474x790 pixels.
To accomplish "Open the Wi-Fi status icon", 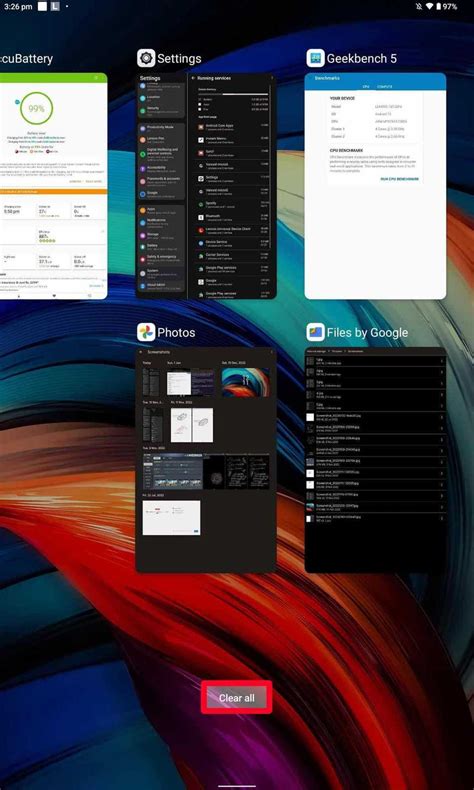I will coord(429,7).
